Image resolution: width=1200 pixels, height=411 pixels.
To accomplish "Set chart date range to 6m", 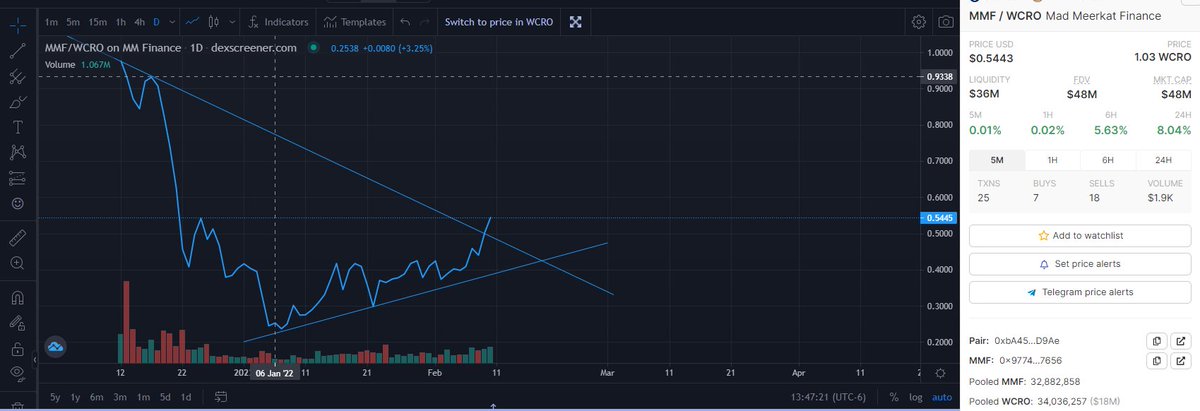I will (97, 397).
